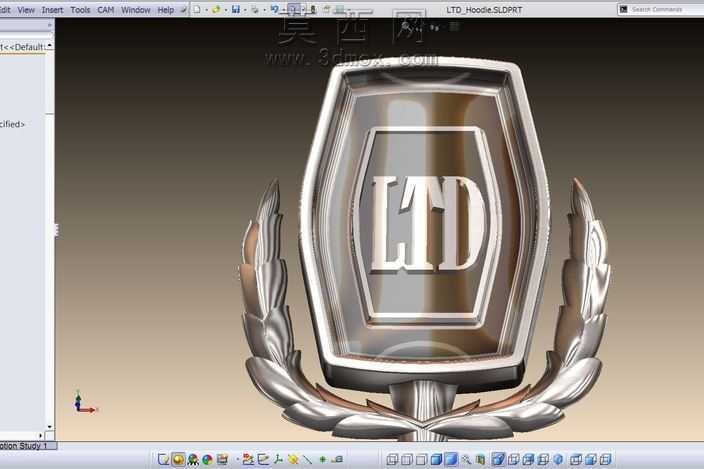Expand the Print dropdown arrow

point(264,9)
